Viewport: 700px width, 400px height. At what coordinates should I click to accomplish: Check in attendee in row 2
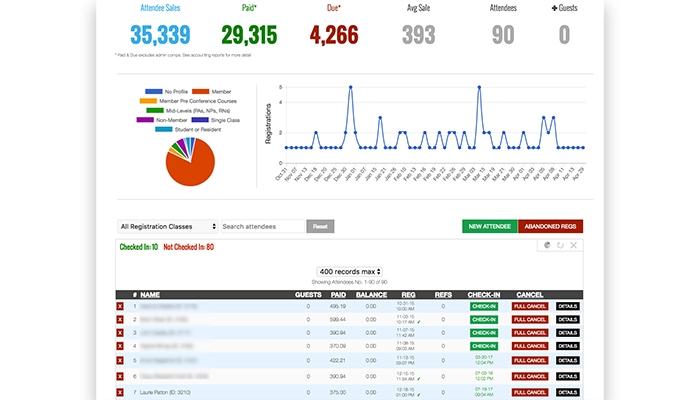484,320
